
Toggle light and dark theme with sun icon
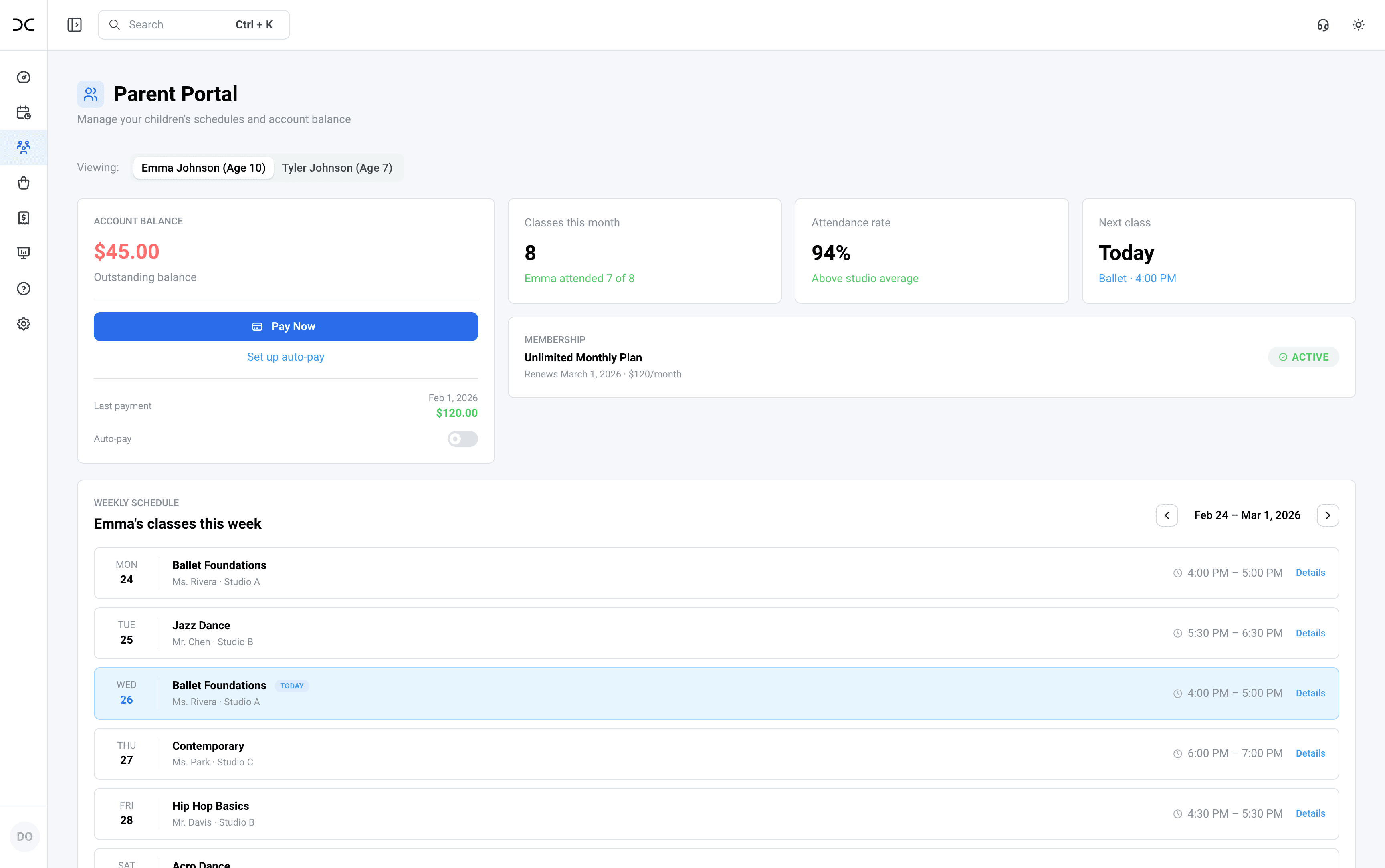tap(1359, 25)
